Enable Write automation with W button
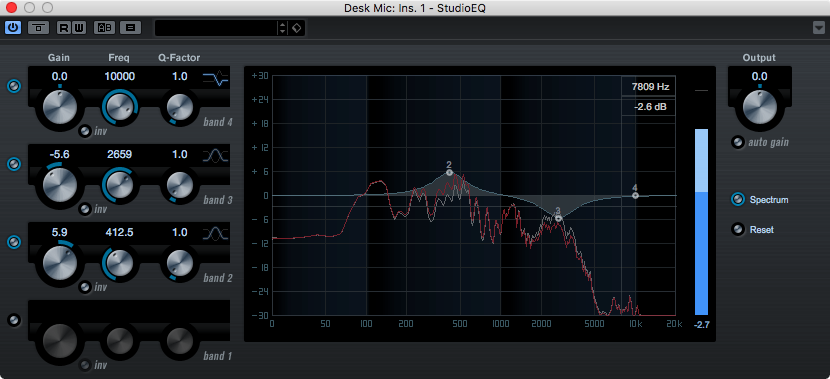 pos(78,28)
